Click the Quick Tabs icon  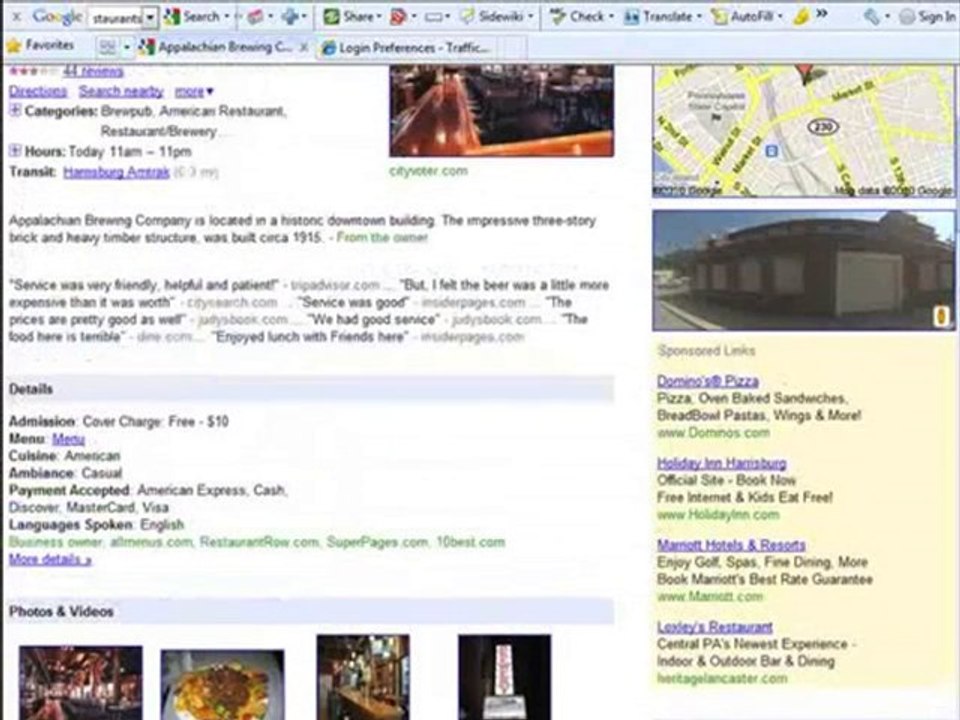(107, 47)
